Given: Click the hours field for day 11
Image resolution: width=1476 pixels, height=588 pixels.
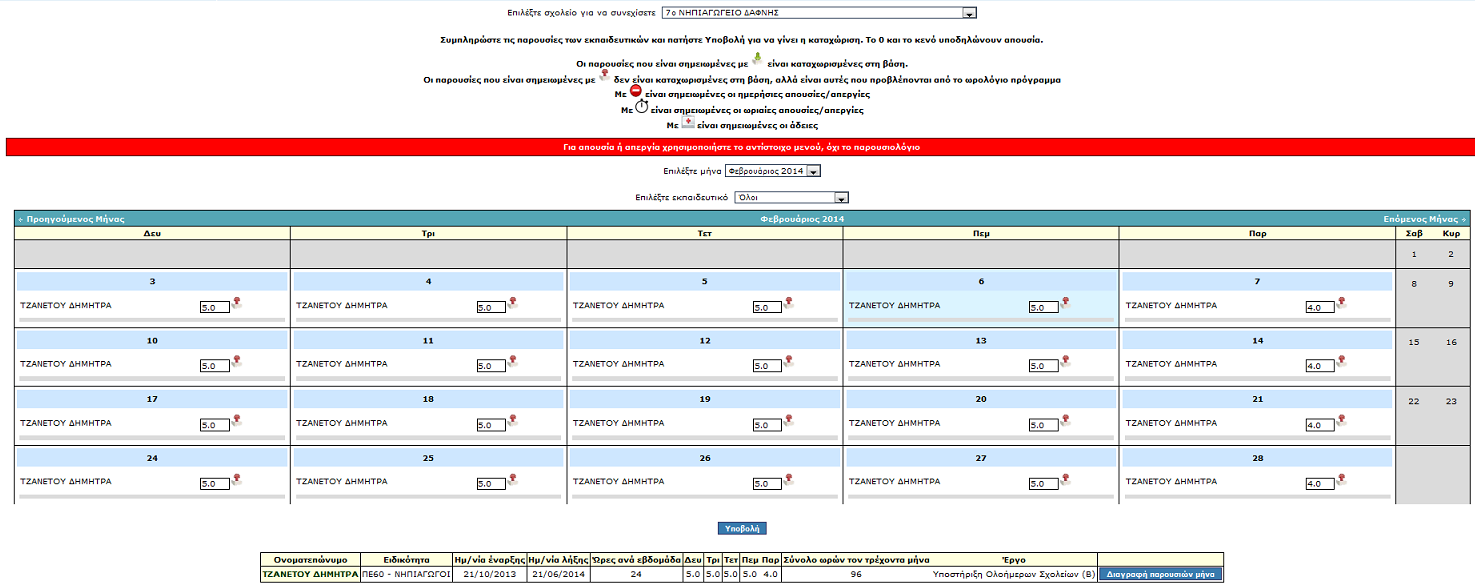Looking at the screenshot, I should [x=491, y=366].
